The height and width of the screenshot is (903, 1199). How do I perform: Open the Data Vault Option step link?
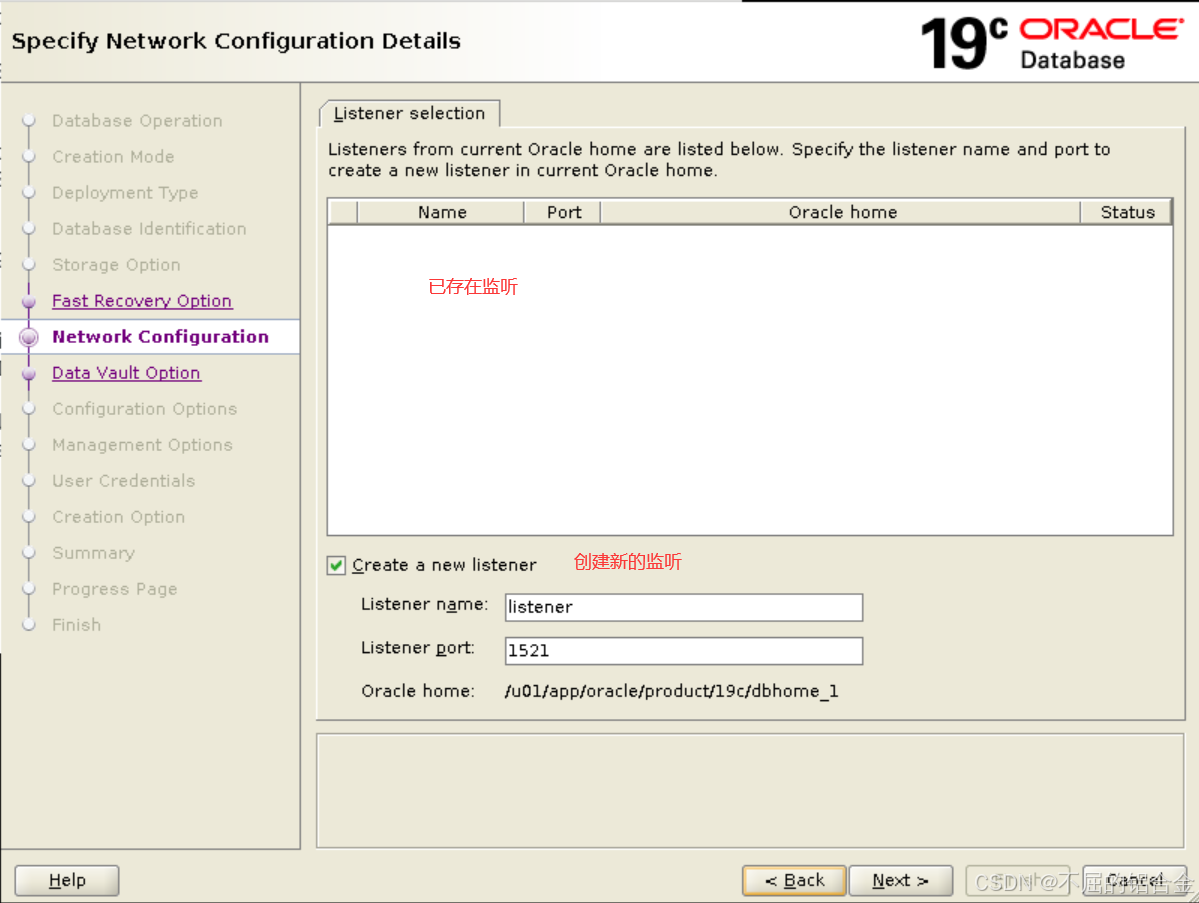pos(126,373)
